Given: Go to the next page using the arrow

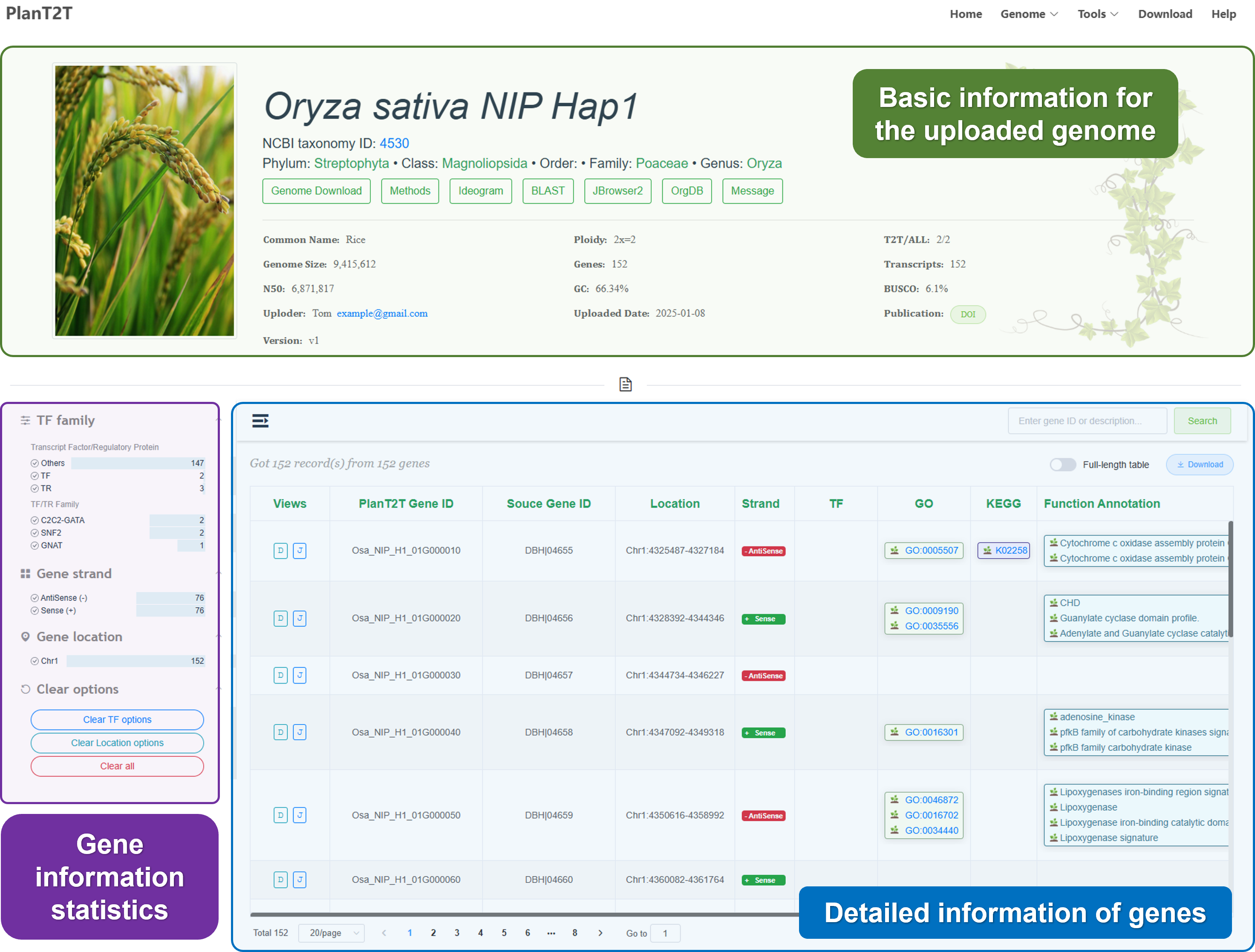Looking at the screenshot, I should pos(600,933).
